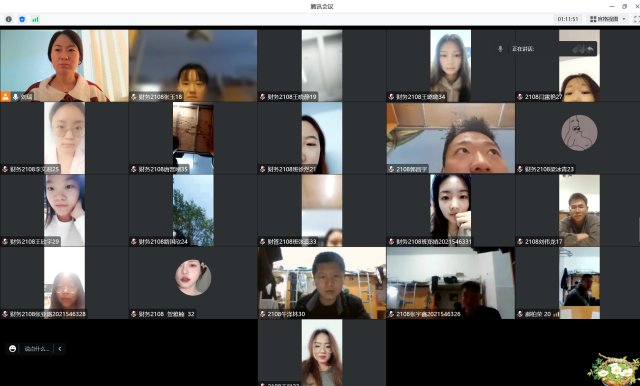Open the grid view layout dropdown
Viewport: 640px width, 386px height.
click(607, 19)
